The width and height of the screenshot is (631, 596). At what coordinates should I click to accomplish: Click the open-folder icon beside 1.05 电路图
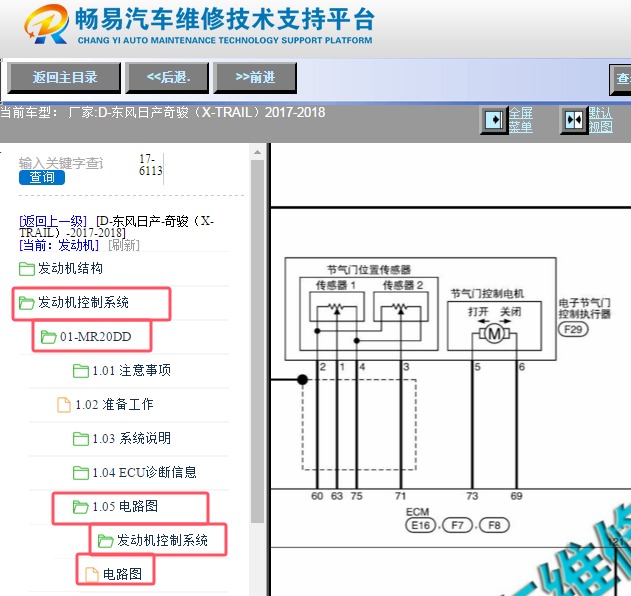pyautogui.click(x=80, y=507)
